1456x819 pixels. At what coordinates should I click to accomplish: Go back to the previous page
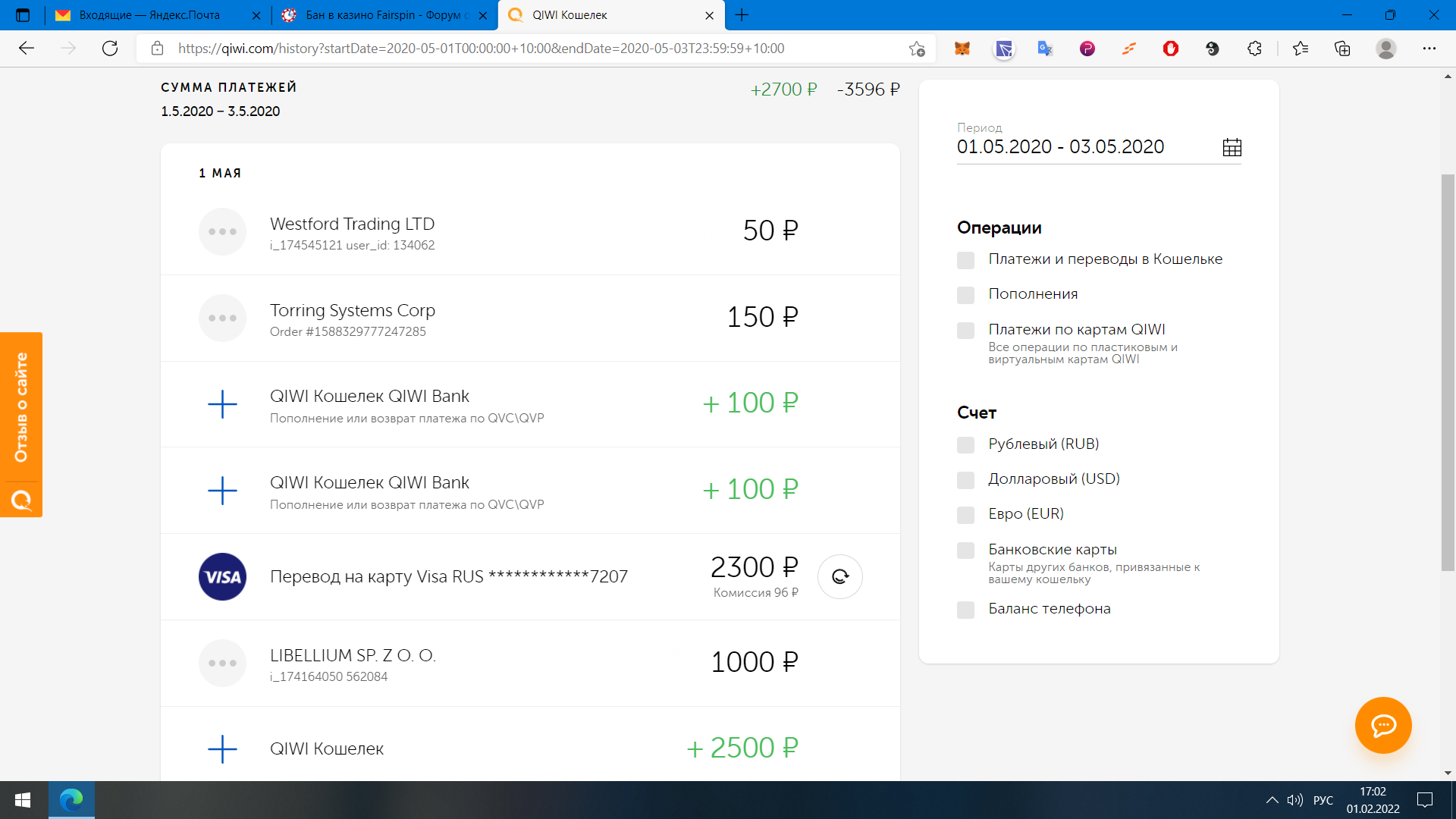[27, 49]
